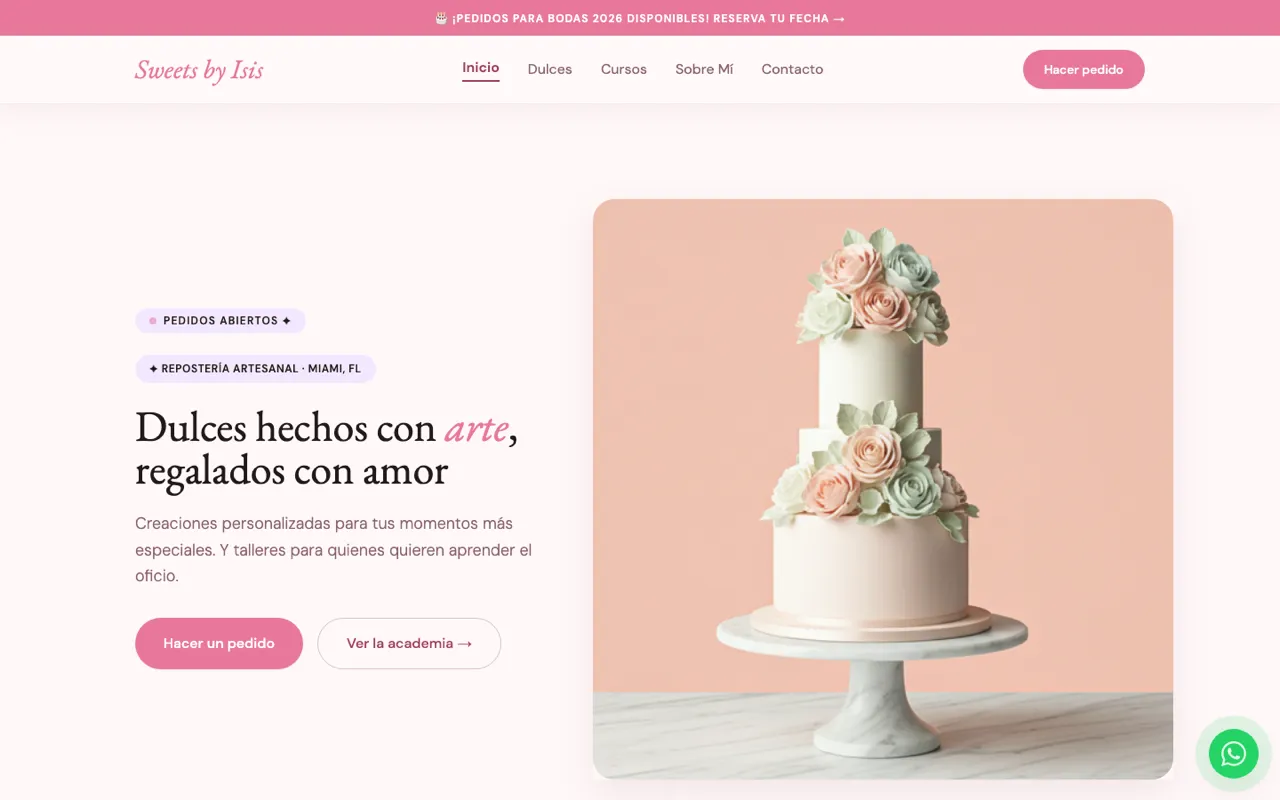This screenshot has width=1280, height=800.
Task: Open the Sobre Mí section
Action: [704, 69]
